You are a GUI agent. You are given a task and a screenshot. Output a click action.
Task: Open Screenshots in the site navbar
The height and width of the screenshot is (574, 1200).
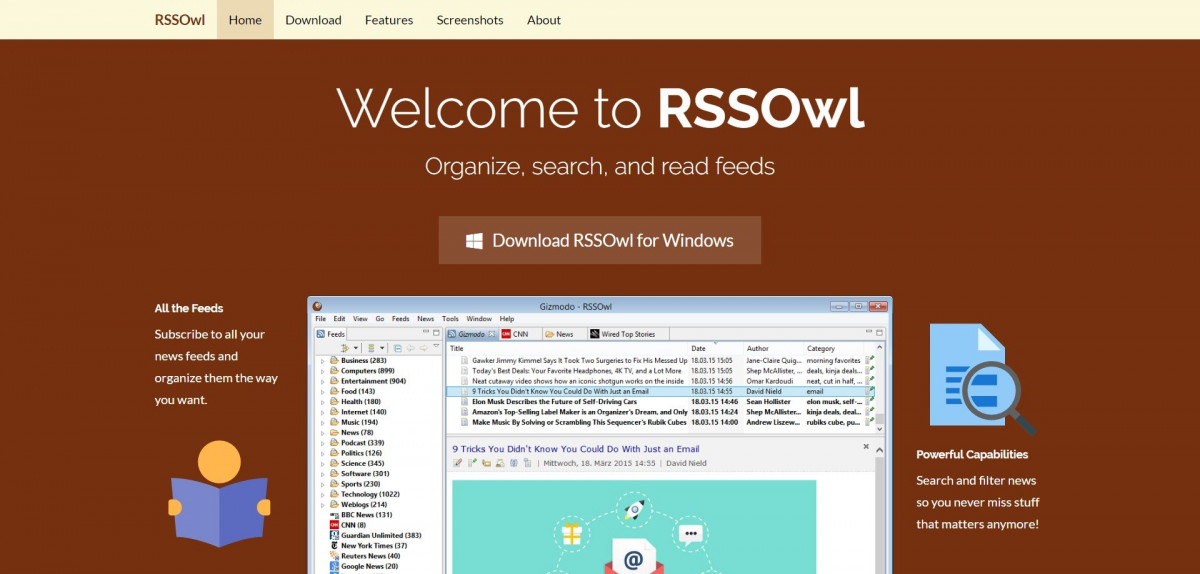tap(470, 19)
